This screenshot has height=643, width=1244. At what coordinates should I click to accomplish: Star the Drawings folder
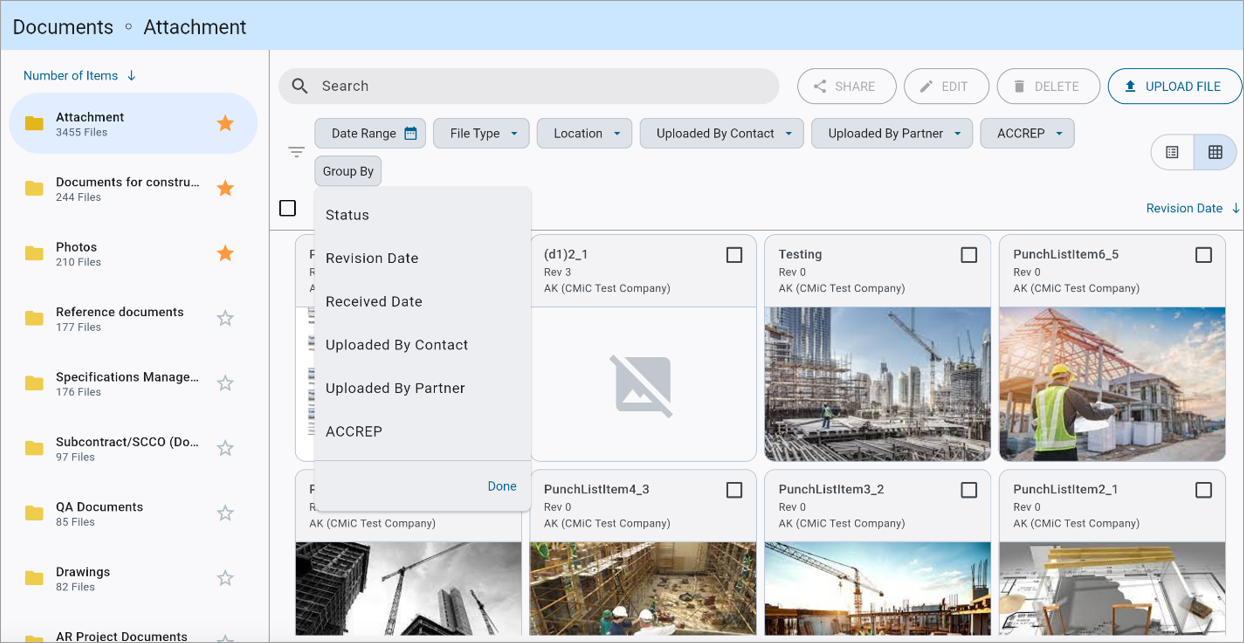click(x=225, y=578)
